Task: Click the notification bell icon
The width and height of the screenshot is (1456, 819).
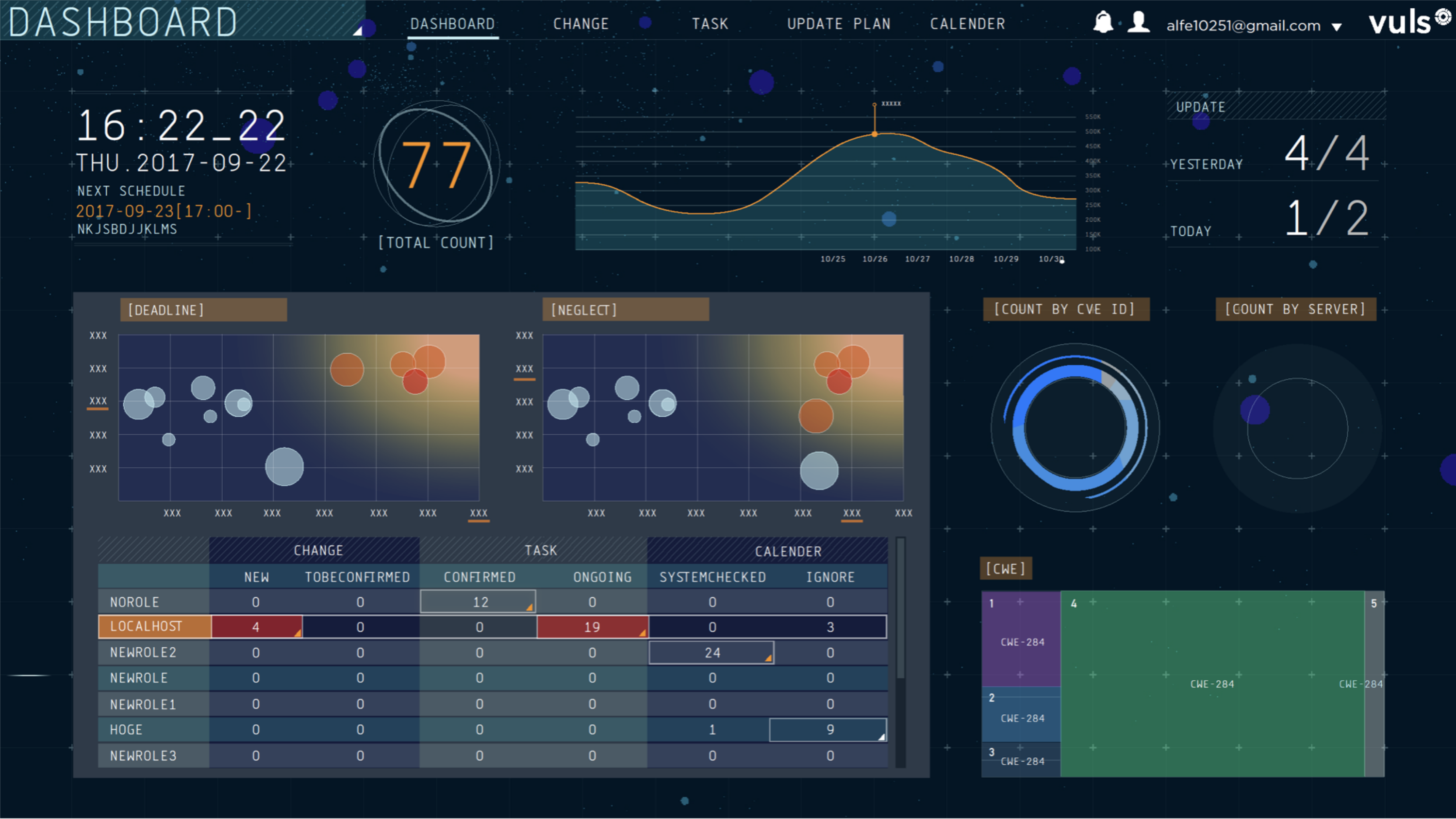Action: pyautogui.click(x=1103, y=23)
